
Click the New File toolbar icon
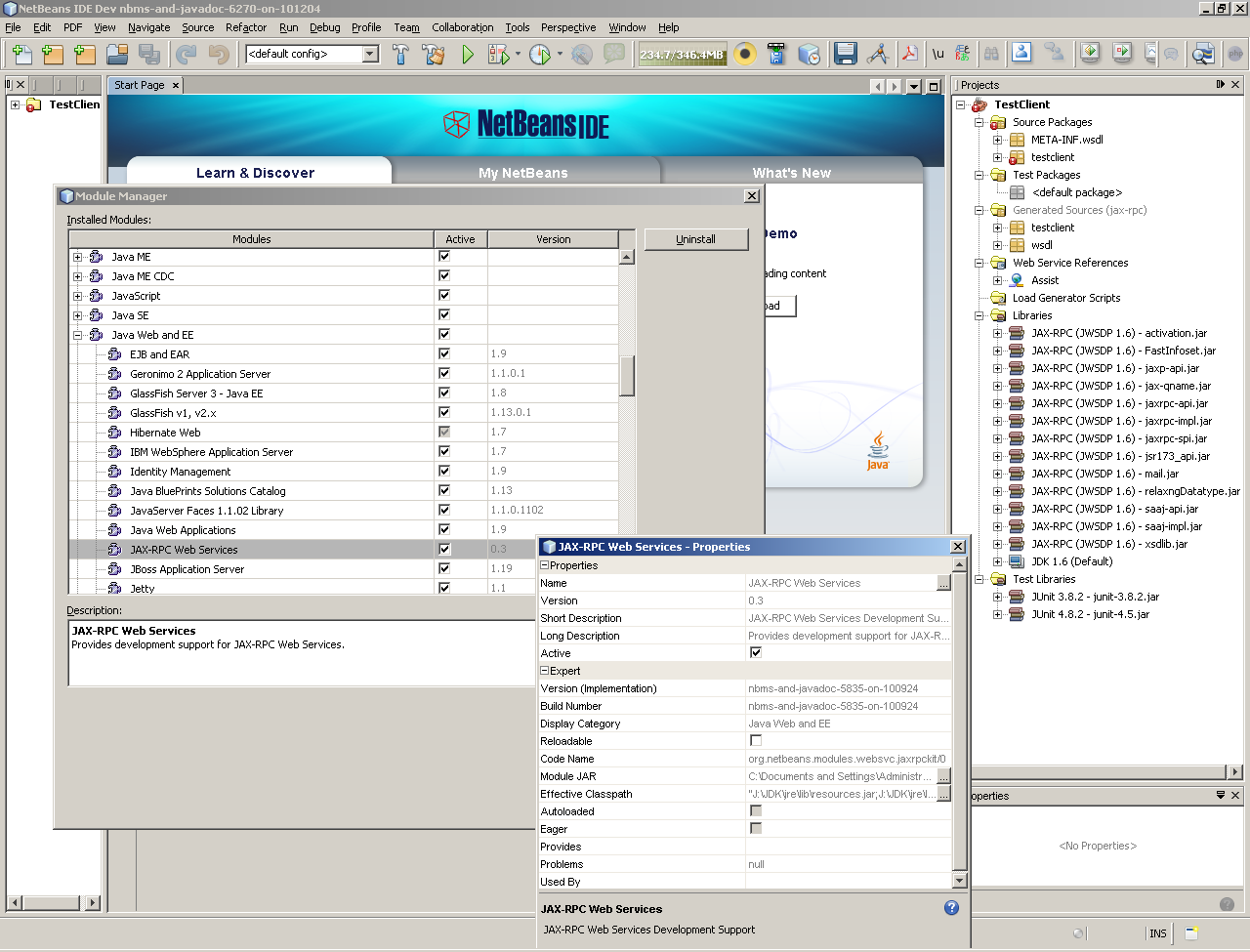point(21,55)
